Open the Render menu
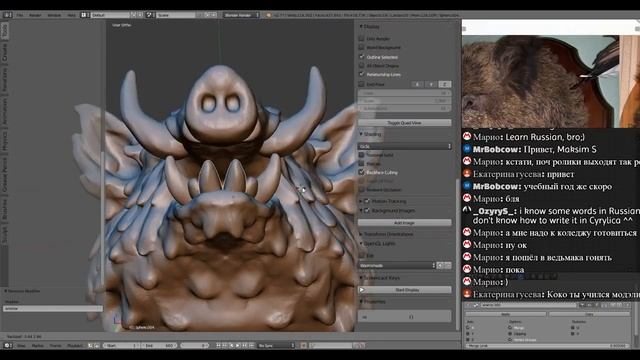 35,15
